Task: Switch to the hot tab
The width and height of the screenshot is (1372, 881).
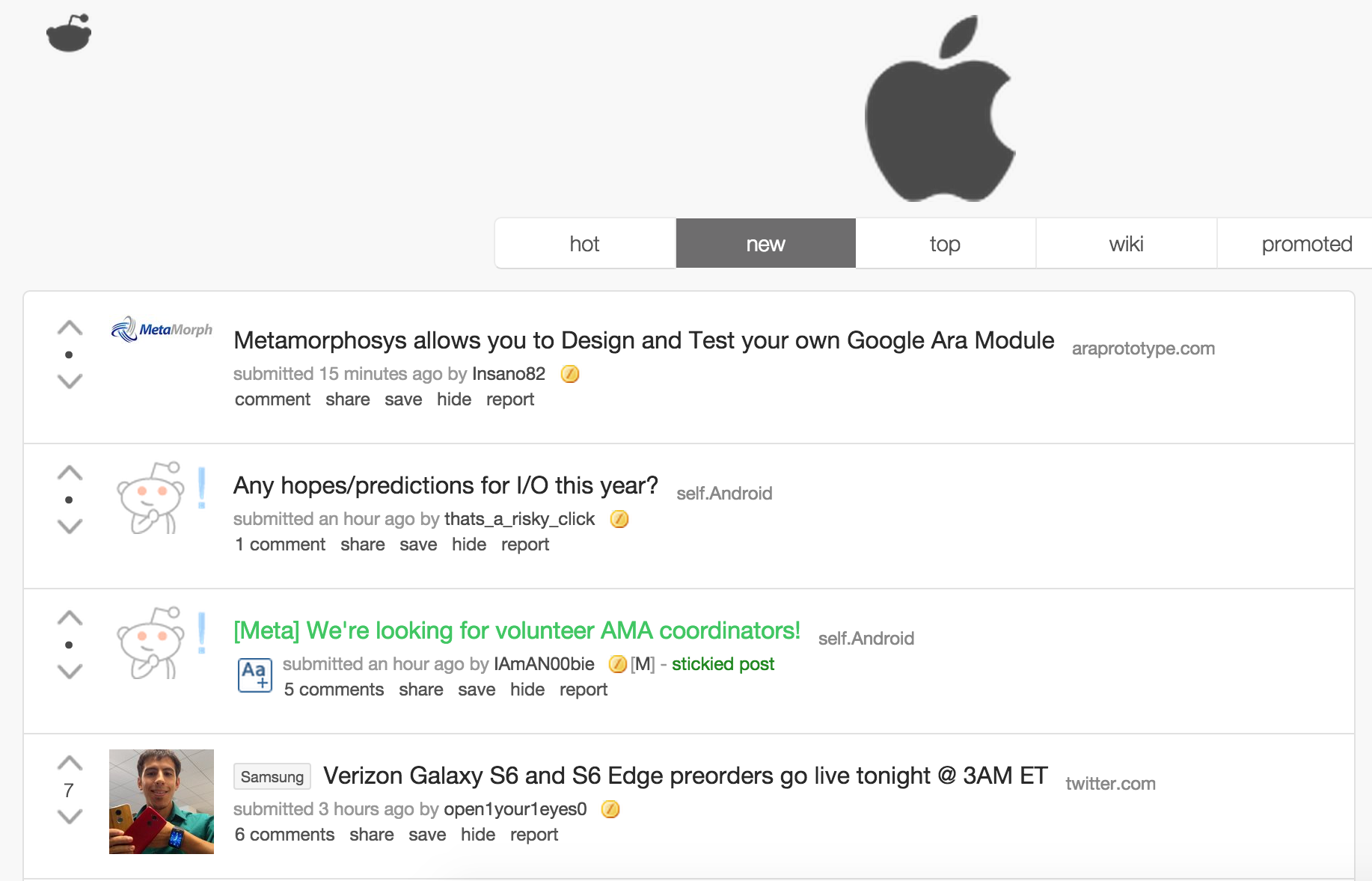Action: [x=584, y=244]
